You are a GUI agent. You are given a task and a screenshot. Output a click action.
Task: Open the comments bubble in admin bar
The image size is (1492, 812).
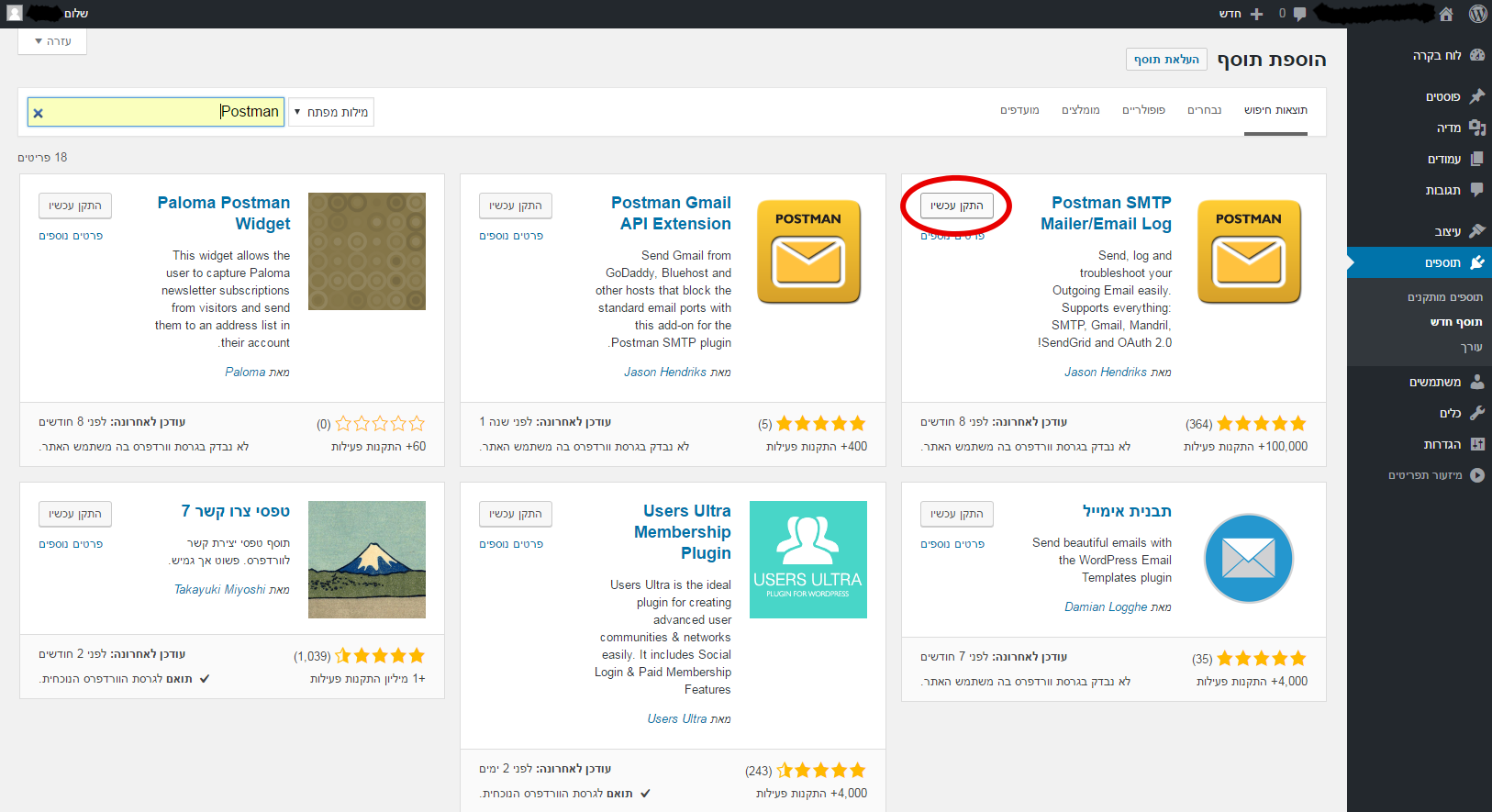click(1298, 14)
